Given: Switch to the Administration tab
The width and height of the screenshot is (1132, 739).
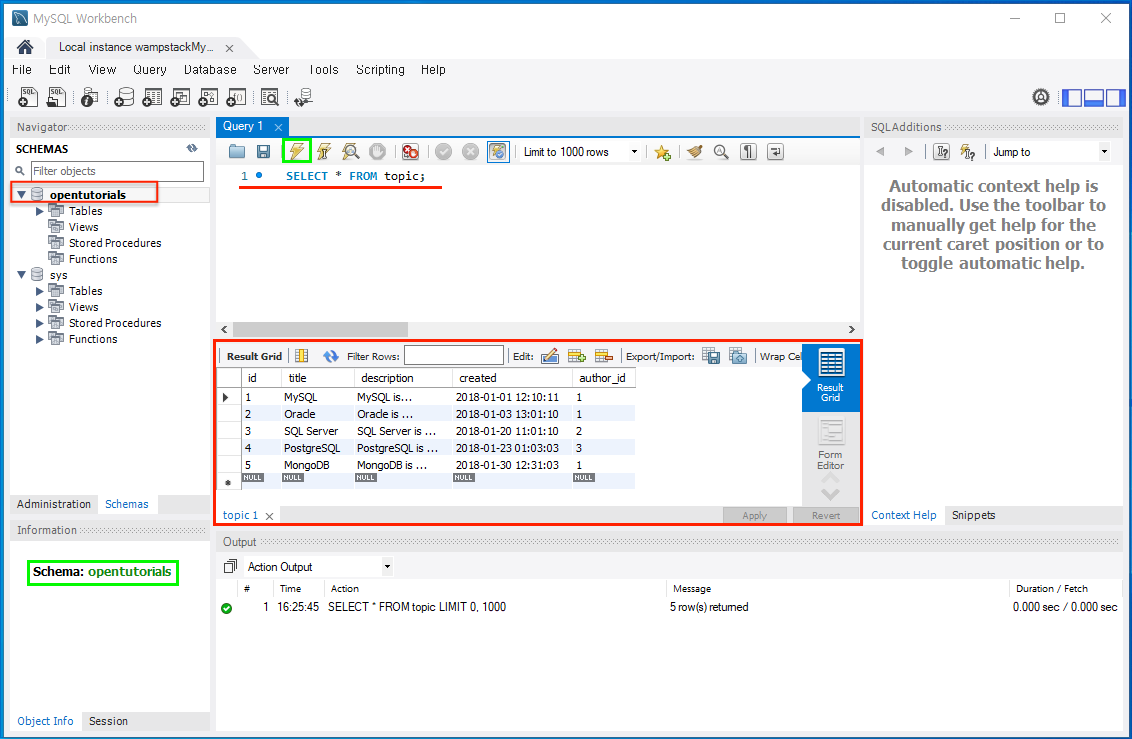Looking at the screenshot, I should click(54, 504).
